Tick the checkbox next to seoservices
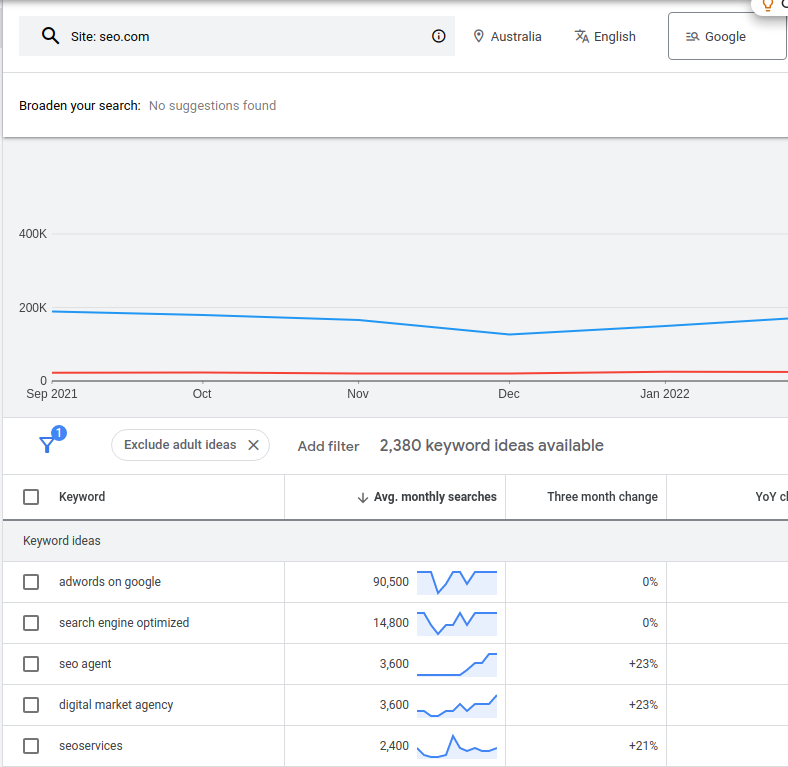Viewport: 788px width, 767px height. 31,746
